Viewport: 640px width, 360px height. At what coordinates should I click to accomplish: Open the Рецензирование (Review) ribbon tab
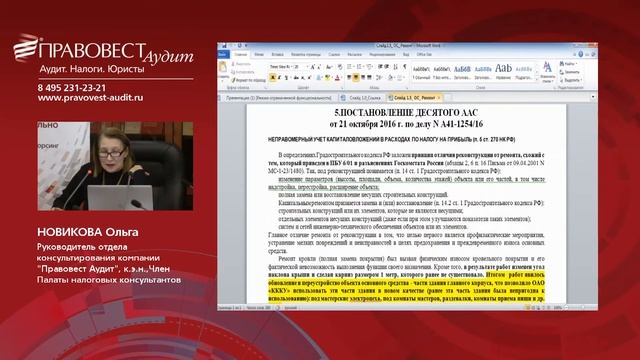382,54
